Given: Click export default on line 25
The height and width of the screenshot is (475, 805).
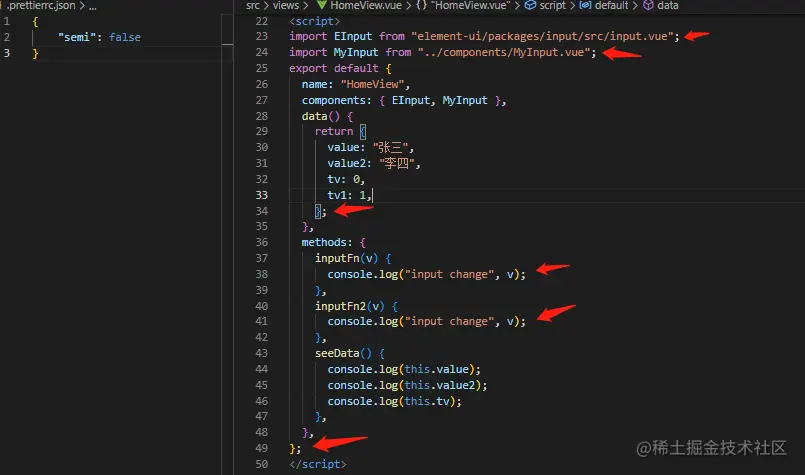Looking at the screenshot, I should [334, 68].
